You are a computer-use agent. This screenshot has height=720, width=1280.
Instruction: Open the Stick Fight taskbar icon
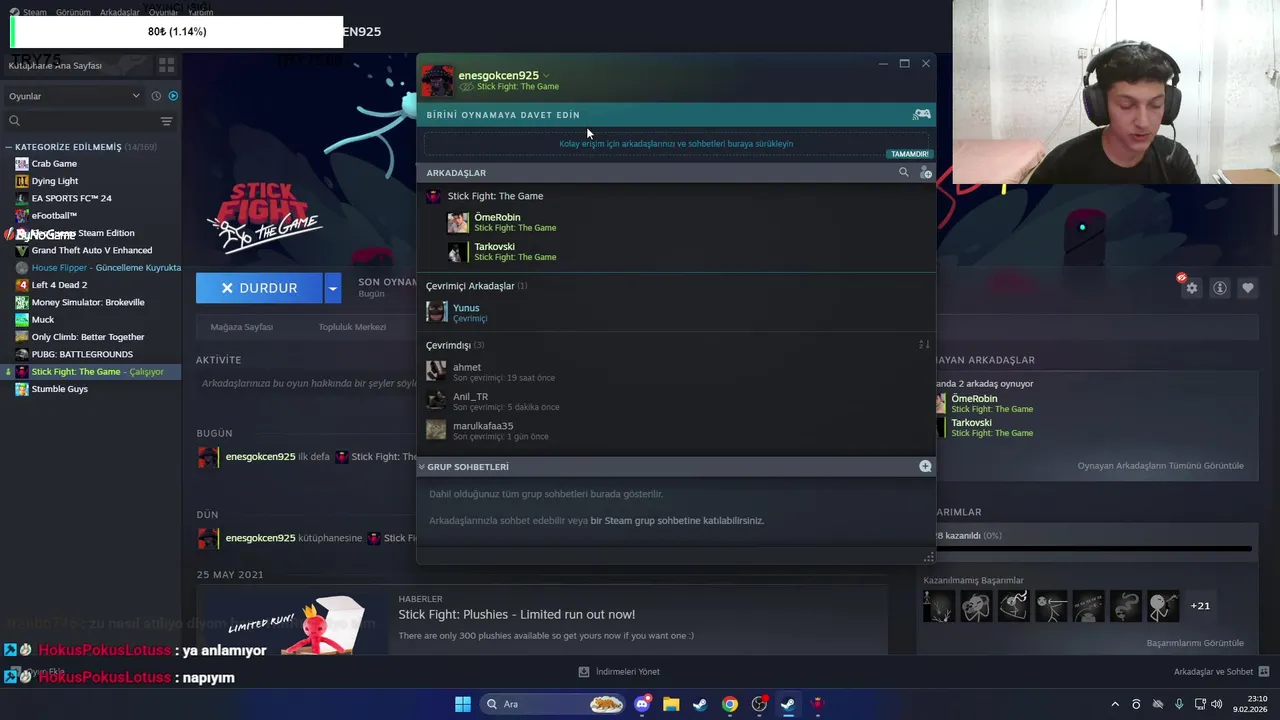(x=817, y=704)
